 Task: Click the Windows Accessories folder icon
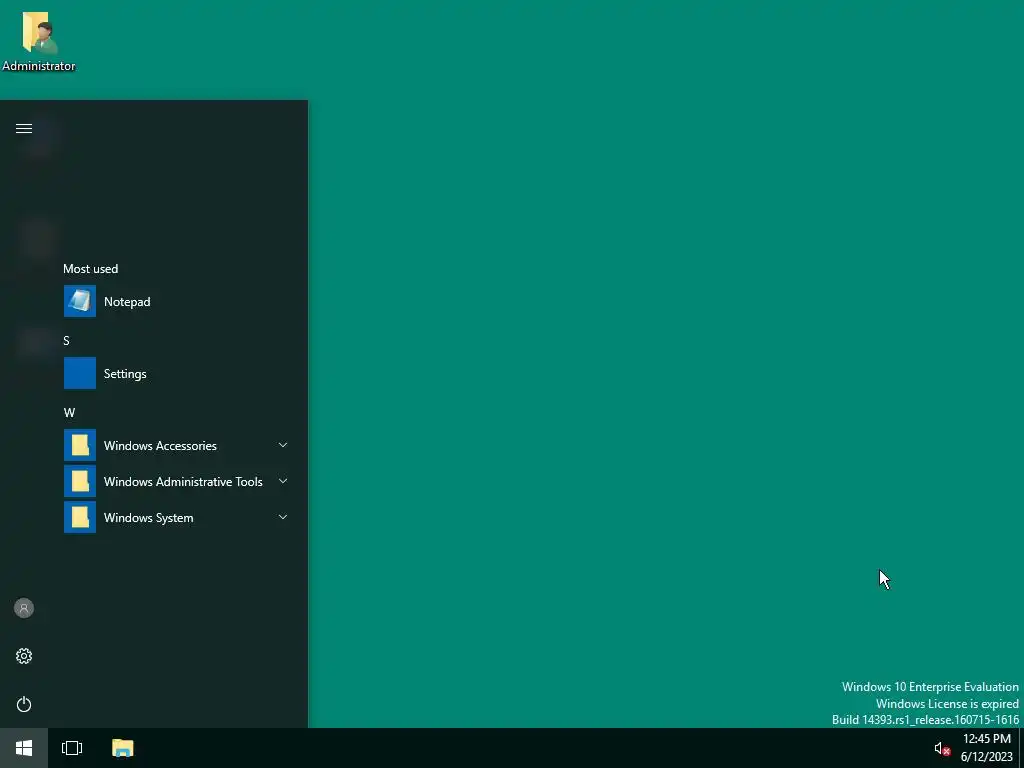click(x=80, y=445)
